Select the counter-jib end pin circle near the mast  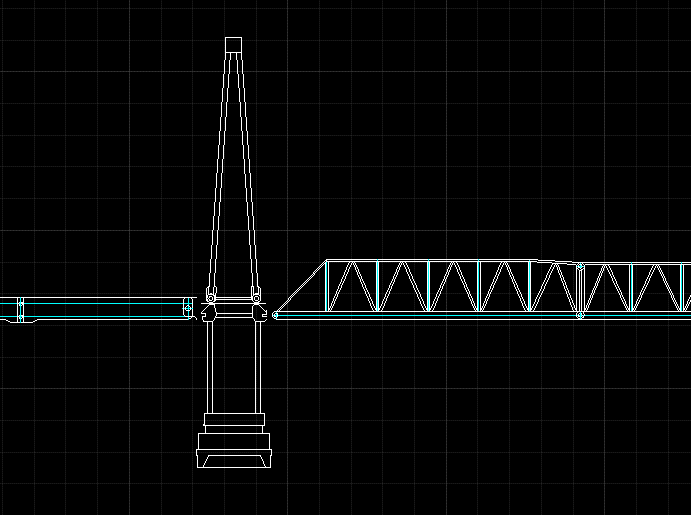[x=188, y=308]
